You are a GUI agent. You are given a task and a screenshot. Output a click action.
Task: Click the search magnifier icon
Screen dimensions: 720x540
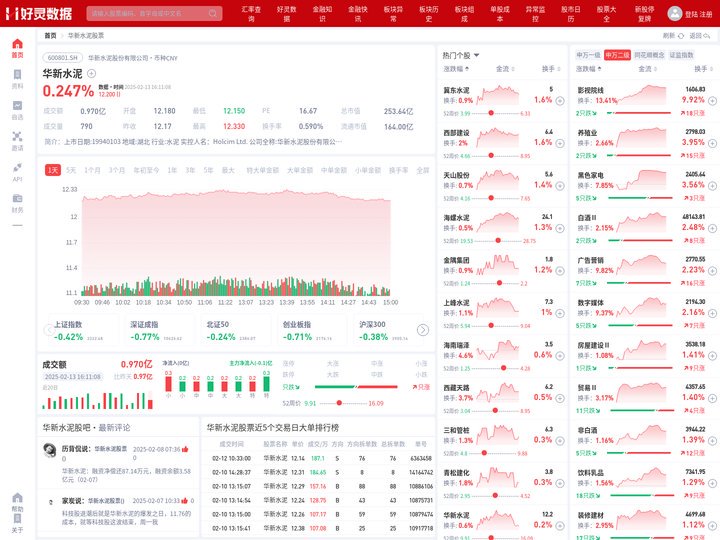coord(213,13)
